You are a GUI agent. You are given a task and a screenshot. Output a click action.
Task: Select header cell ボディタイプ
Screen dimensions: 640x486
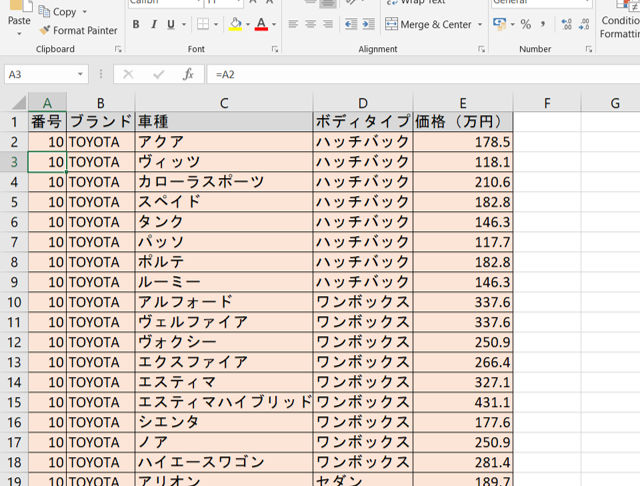pos(363,122)
